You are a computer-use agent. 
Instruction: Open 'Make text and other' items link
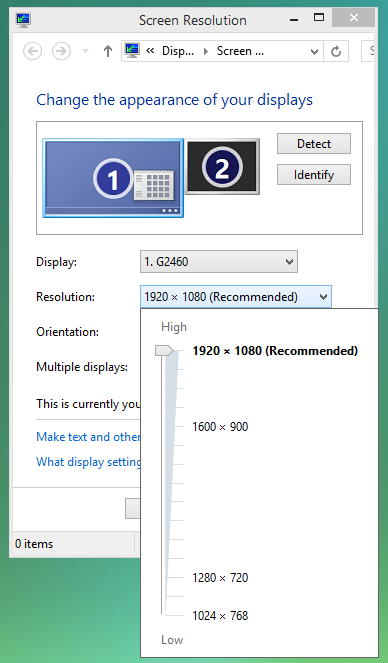[x=88, y=437]
